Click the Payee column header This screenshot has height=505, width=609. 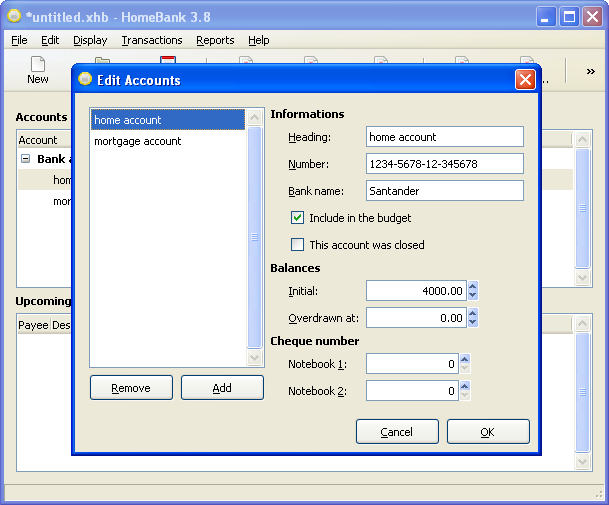[33, 325]
